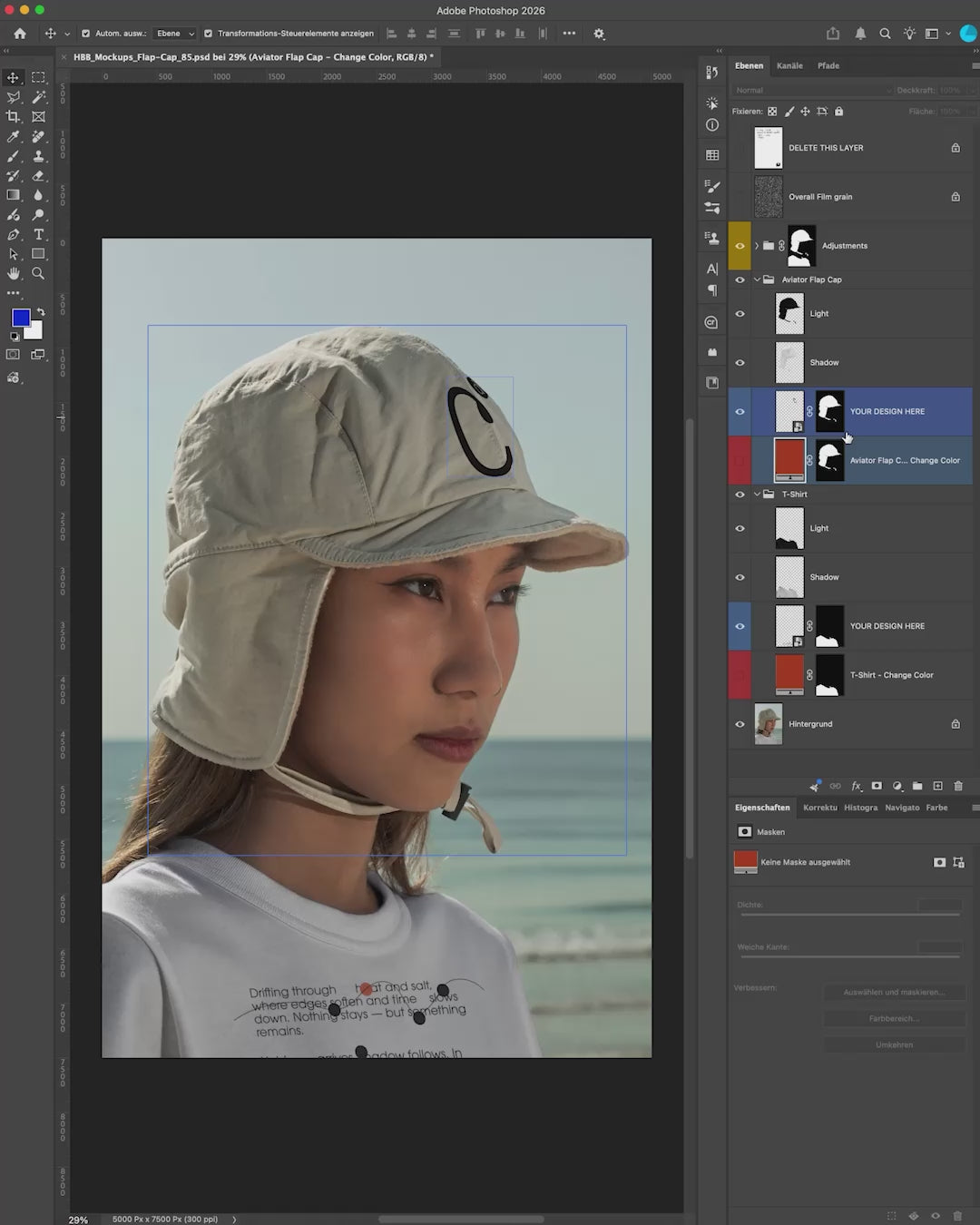The image size is (980, 1225).
Task: Switch to the Pfade tab
Action: point(828,65)
